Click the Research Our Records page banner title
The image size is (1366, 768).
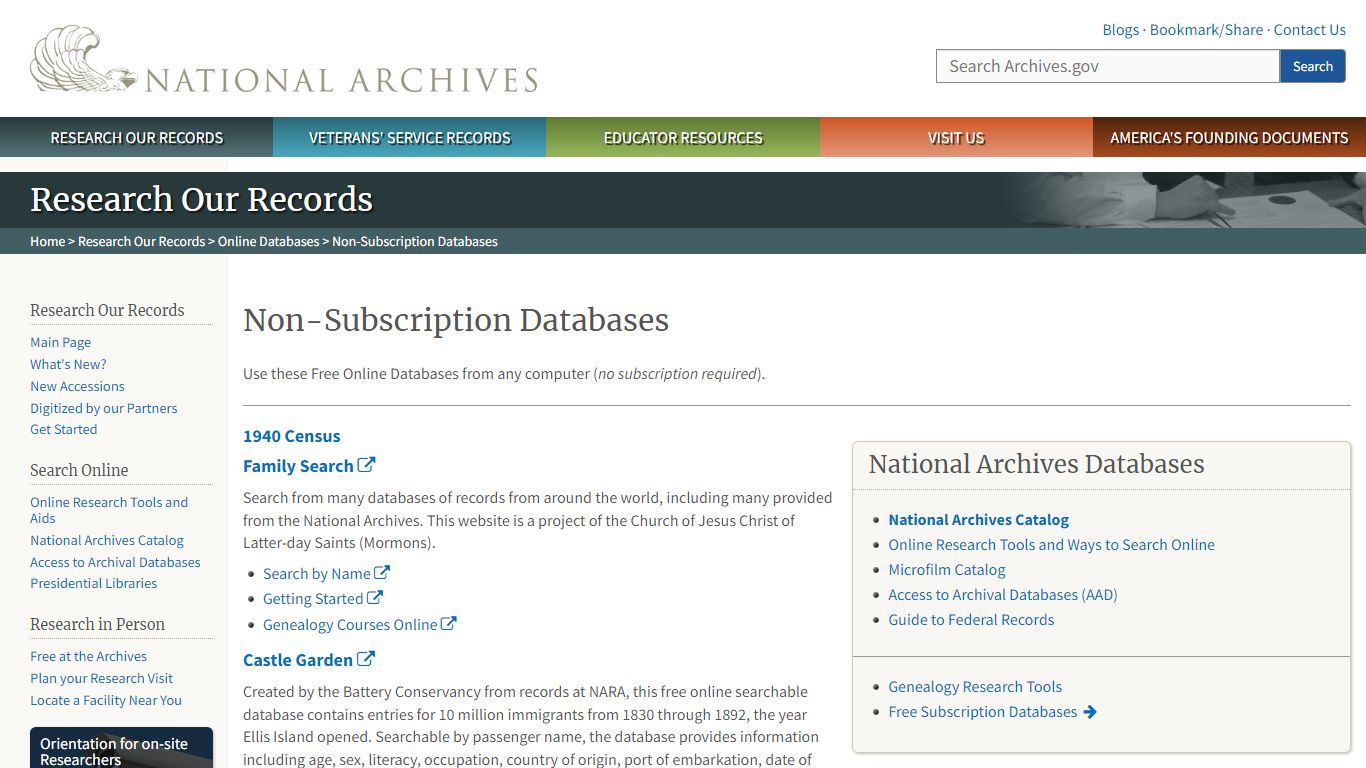pos(201,199)
